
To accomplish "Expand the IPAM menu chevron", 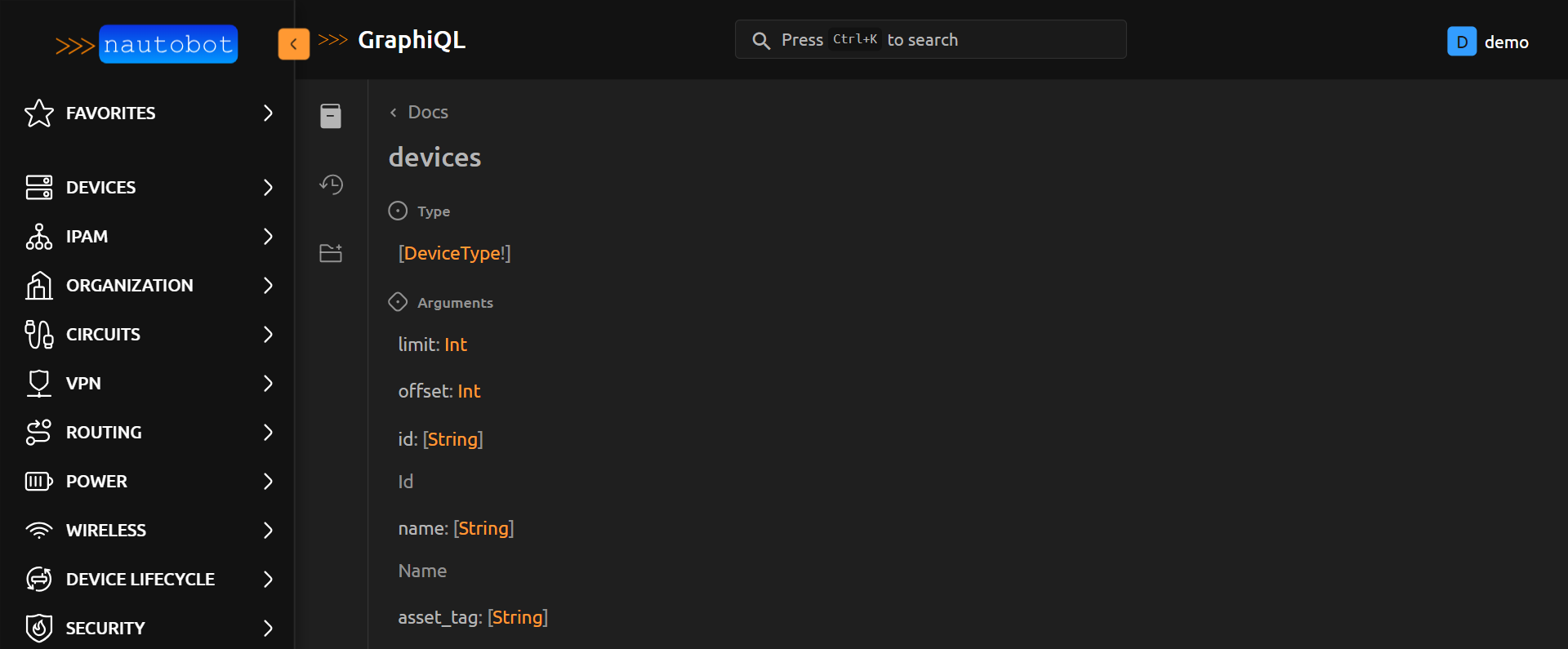I will pos(268,237).
